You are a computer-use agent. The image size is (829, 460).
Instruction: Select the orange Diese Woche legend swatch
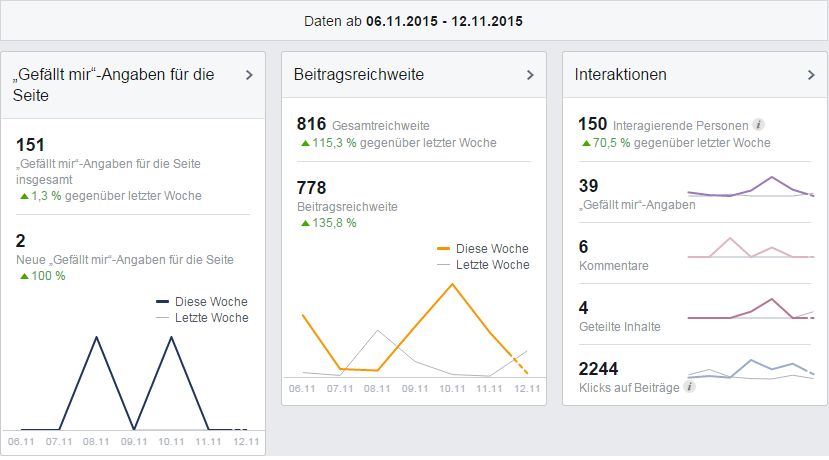click(444, 248)
